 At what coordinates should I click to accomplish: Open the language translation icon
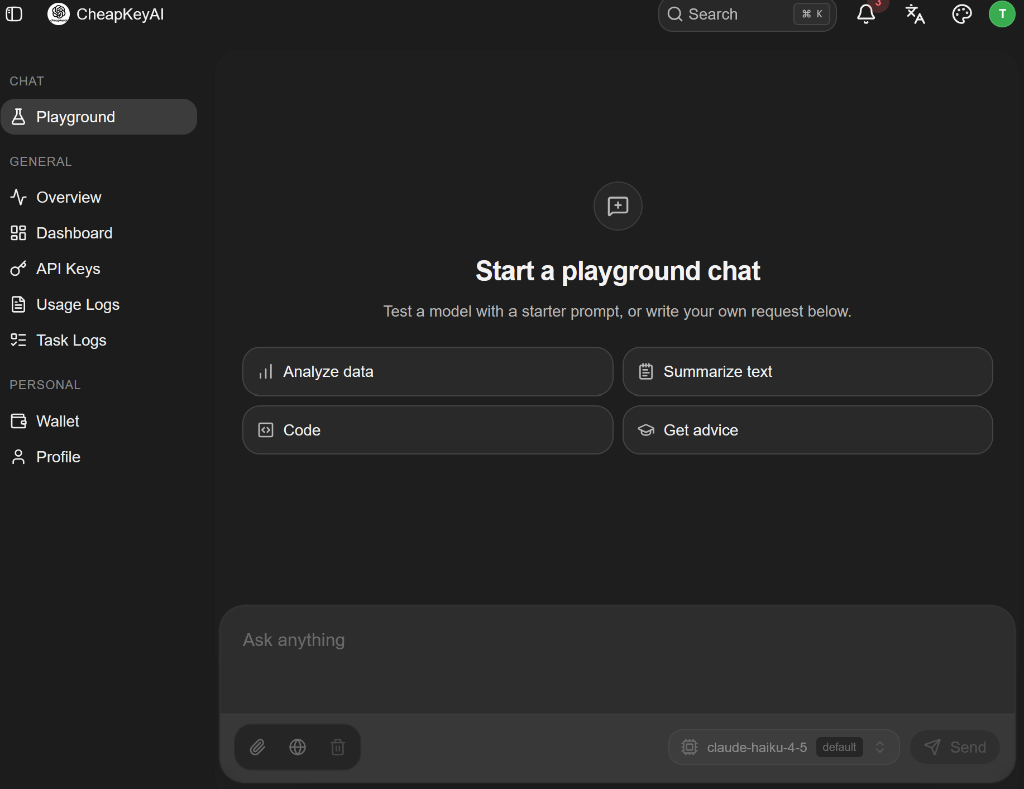915,14
